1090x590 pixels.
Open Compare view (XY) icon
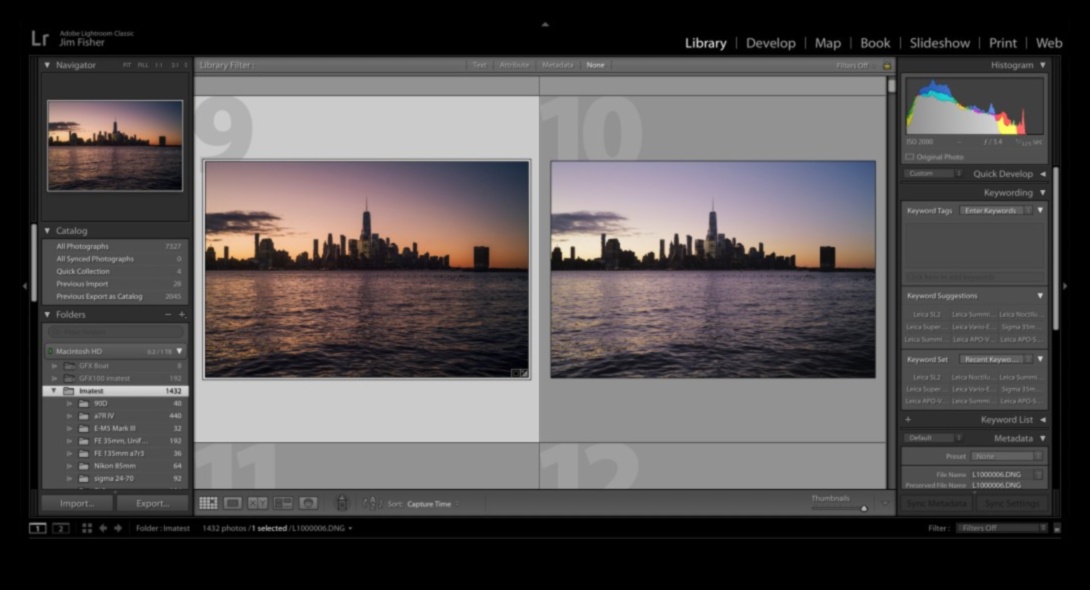coord(258,503)
